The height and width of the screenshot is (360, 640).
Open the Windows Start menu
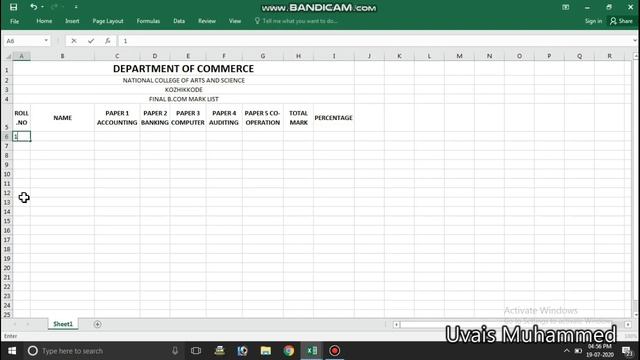coord(12,351)
